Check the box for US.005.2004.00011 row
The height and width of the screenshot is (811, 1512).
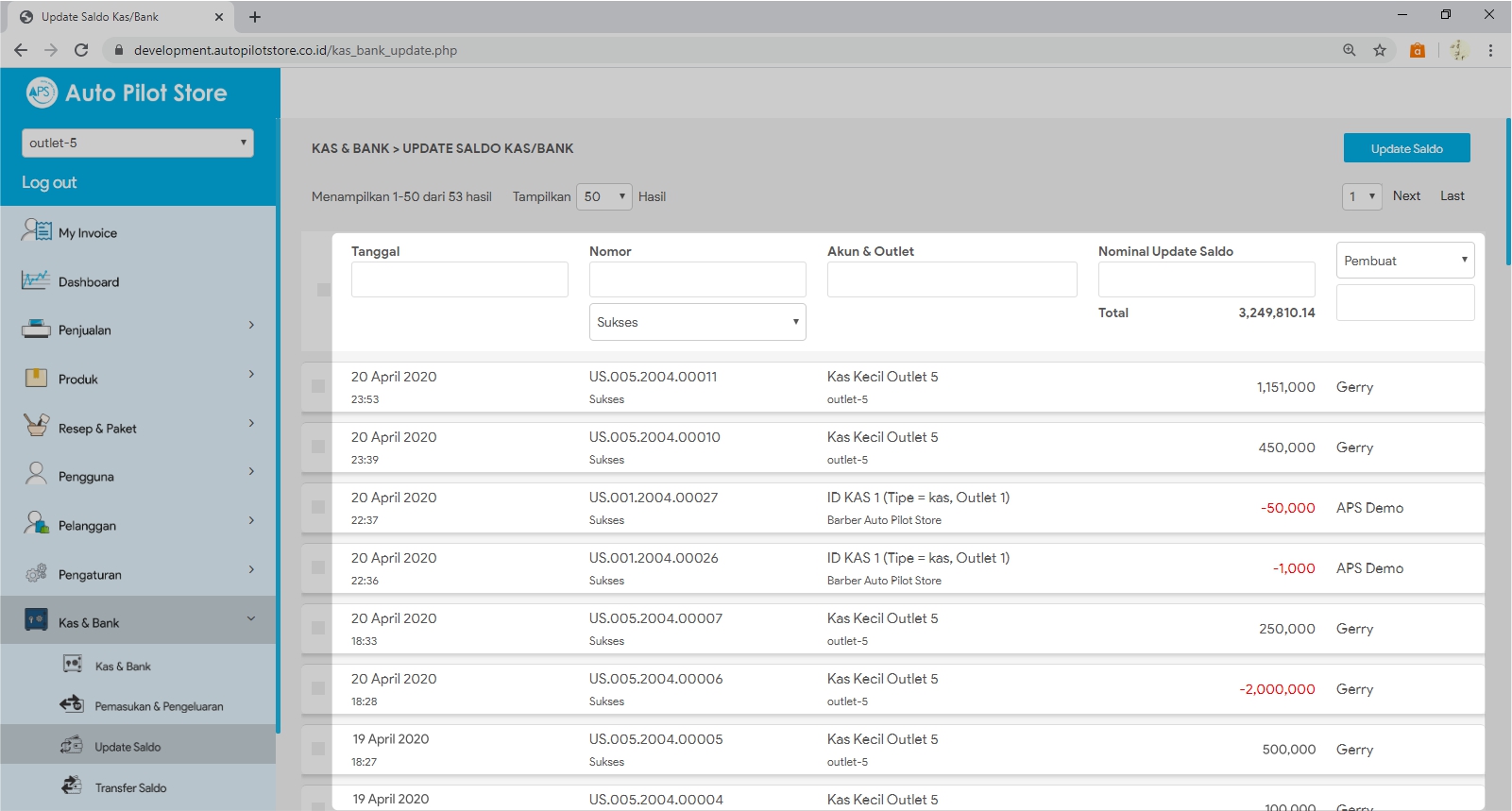click(x=318, y=386)
